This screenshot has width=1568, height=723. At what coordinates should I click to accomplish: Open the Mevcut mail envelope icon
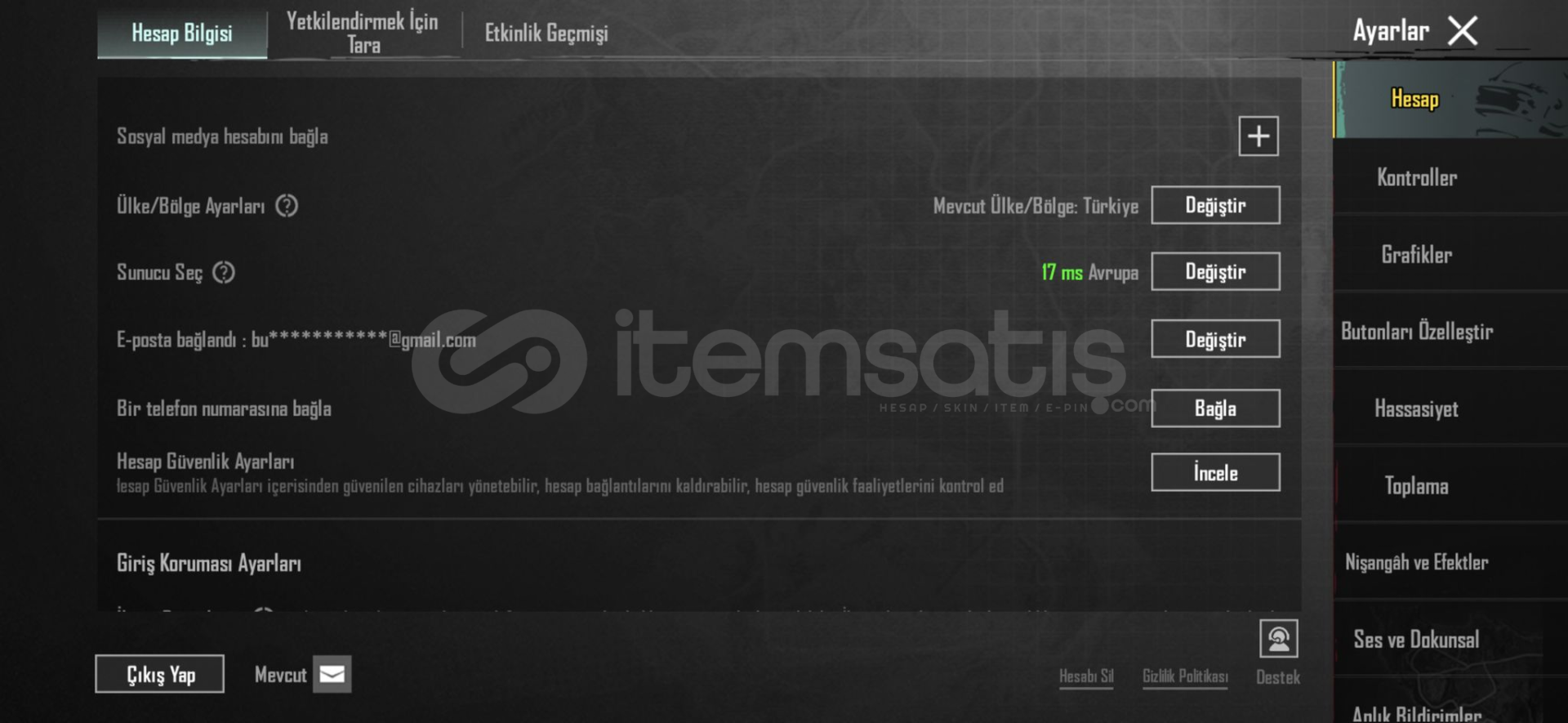point(332,674)
